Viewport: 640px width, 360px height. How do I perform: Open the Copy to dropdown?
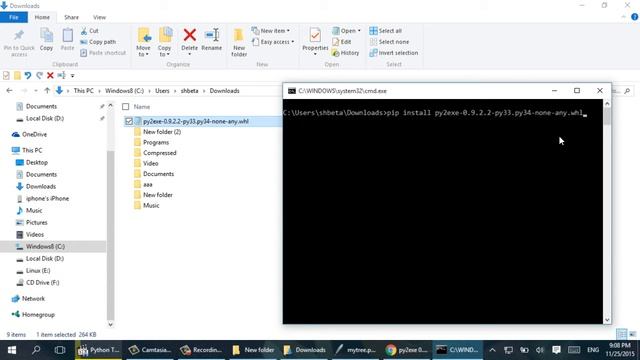point(164,43)
